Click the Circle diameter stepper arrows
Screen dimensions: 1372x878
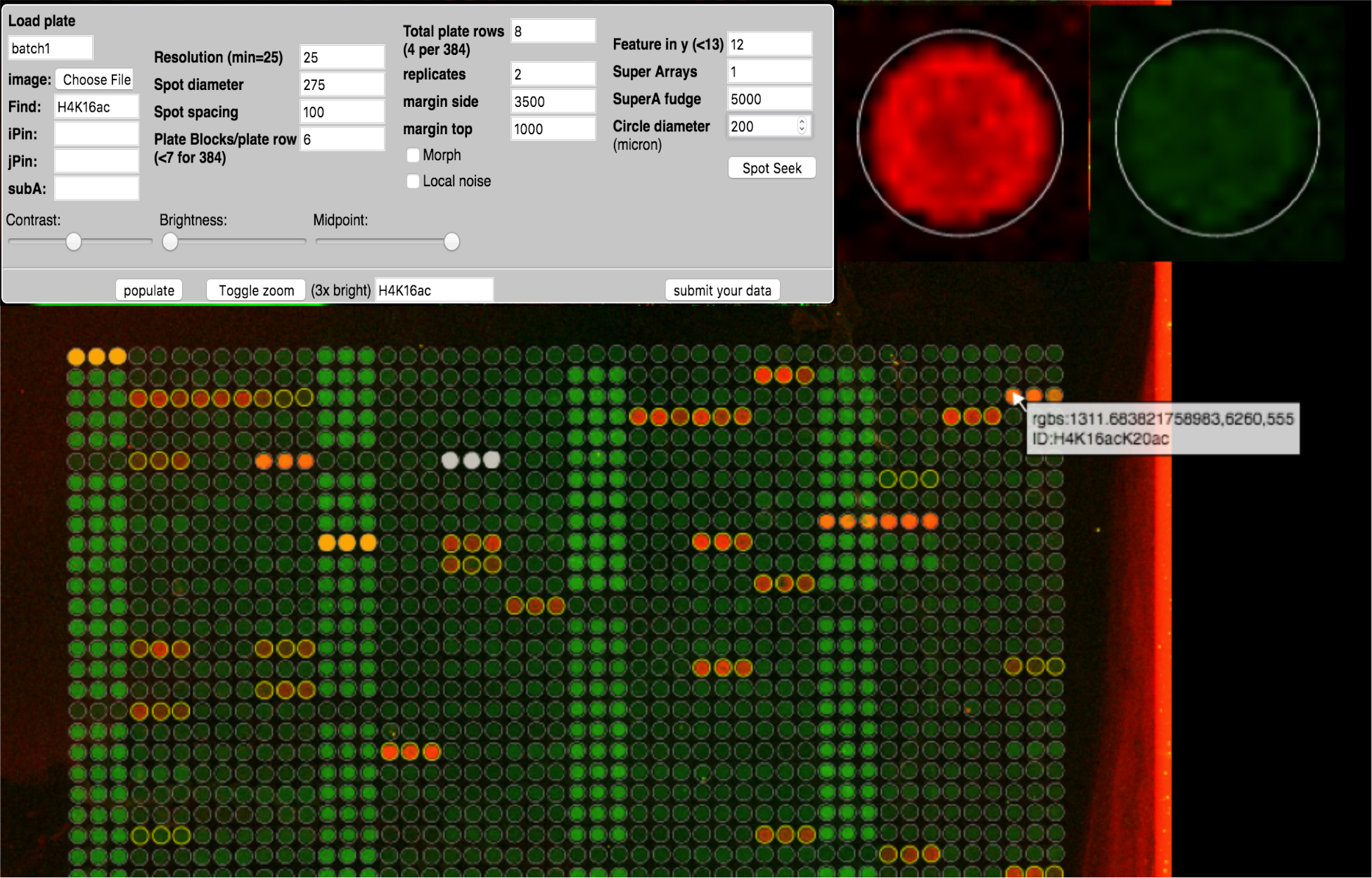(x=801, y=126)
